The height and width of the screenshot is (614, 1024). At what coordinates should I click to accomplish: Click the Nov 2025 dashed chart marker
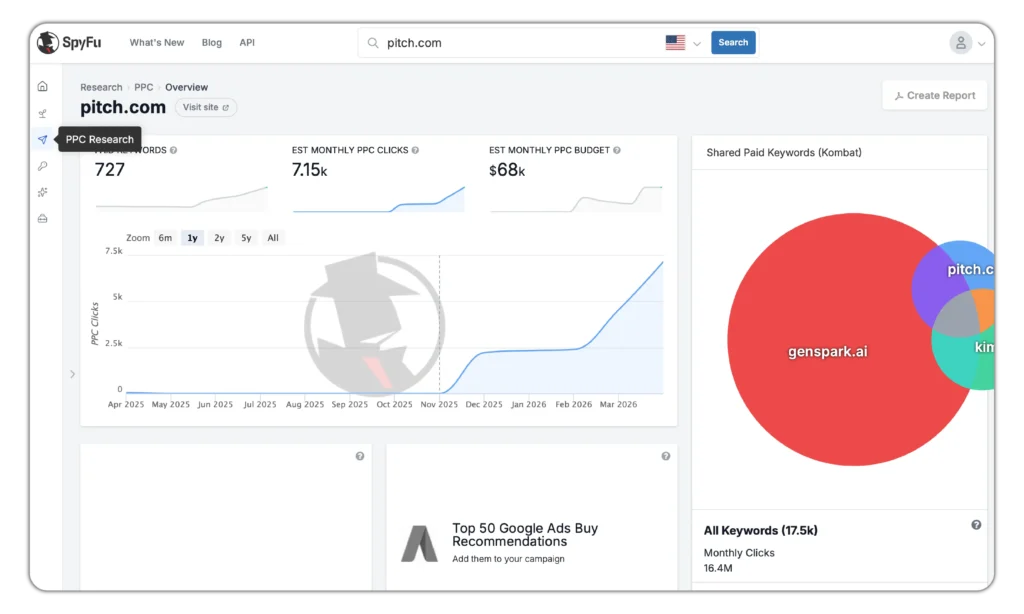pyautogui.click(x=440, y=325)
